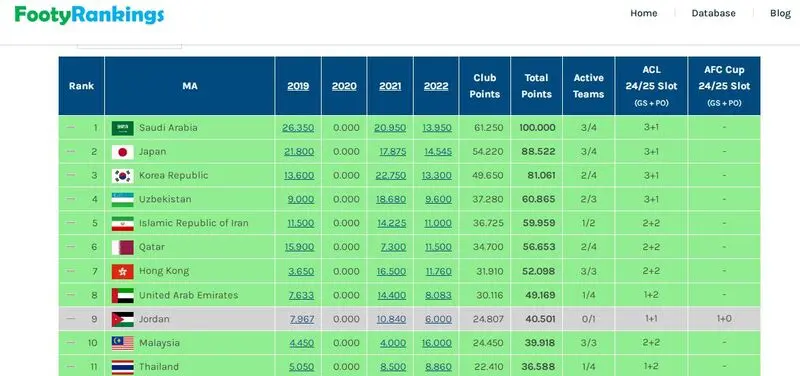The height and width of the screenshot is (376, 800).
Task: Click the Japan flag icon
Action: coord(122,152)
